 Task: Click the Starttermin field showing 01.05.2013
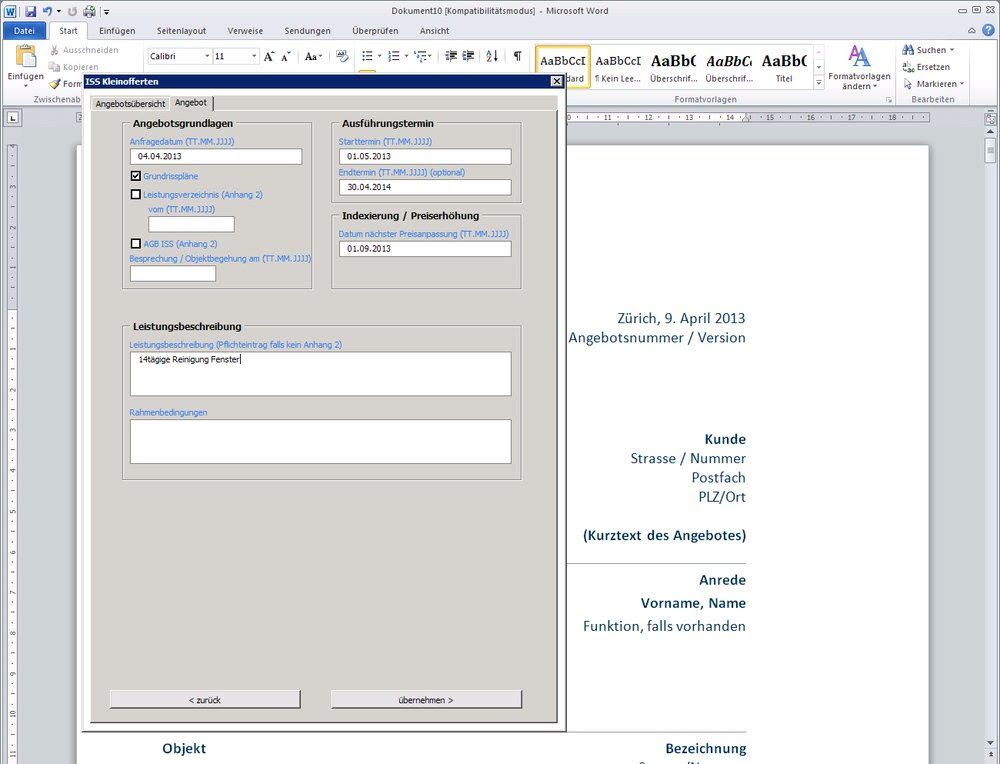(425, 156)
